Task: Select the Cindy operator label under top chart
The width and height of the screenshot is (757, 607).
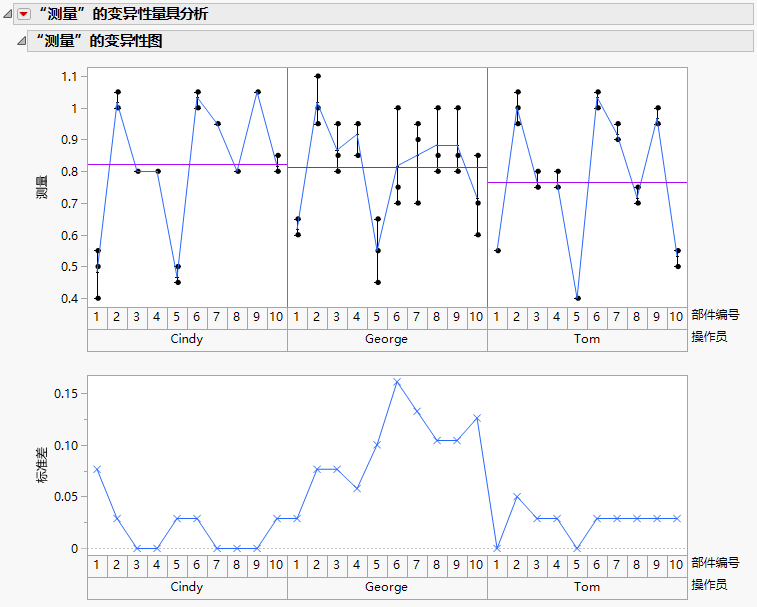Action: click(187, 339)
